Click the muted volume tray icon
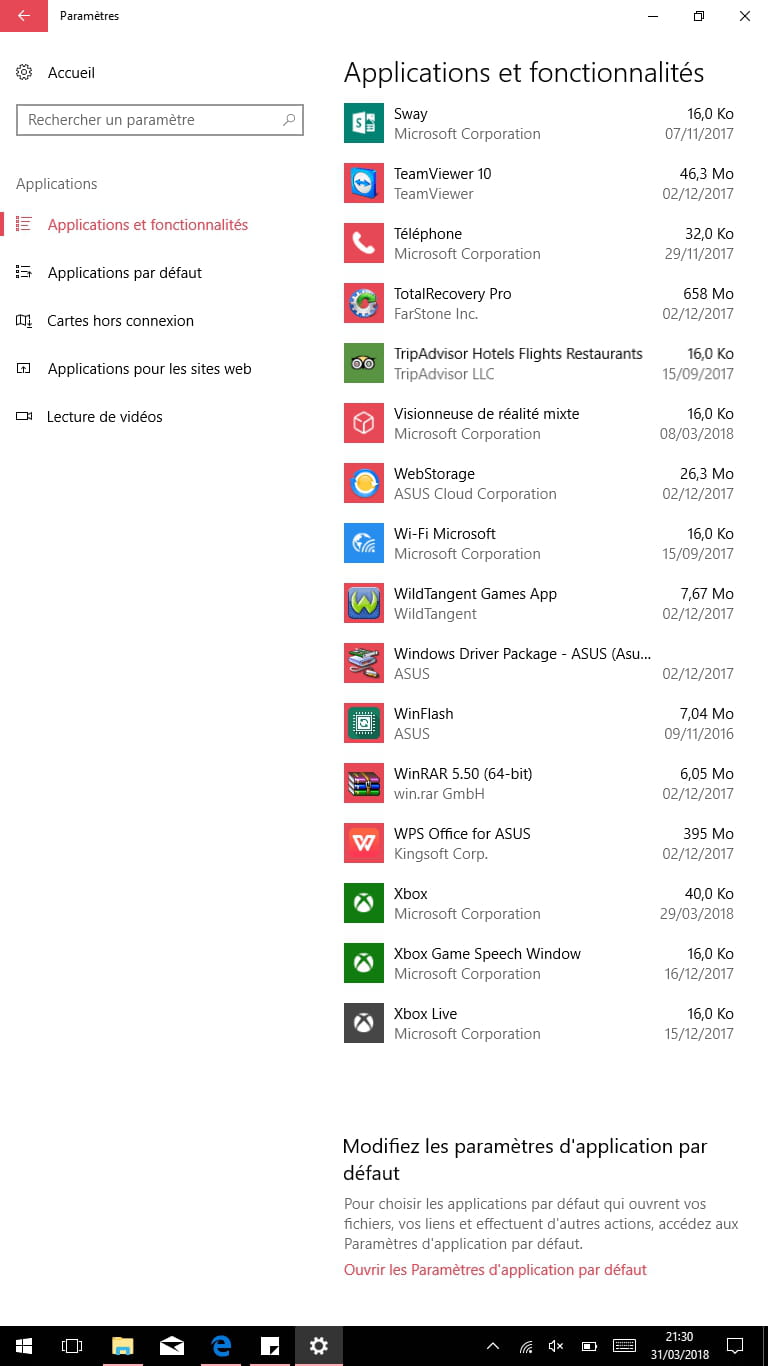The width and height of the screenshot is (768, 1366). (x=557, y=1346)
